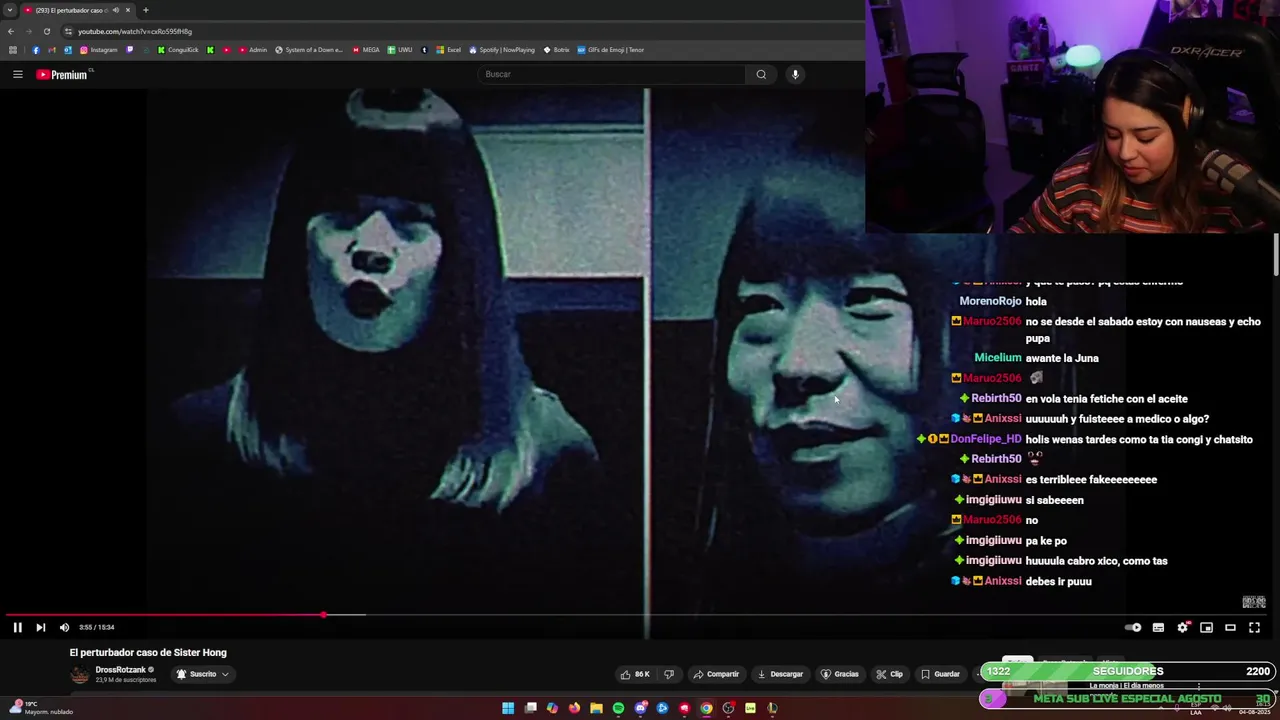
Task: Open the Suscrito notification dropdown
Action: (203, 674)
